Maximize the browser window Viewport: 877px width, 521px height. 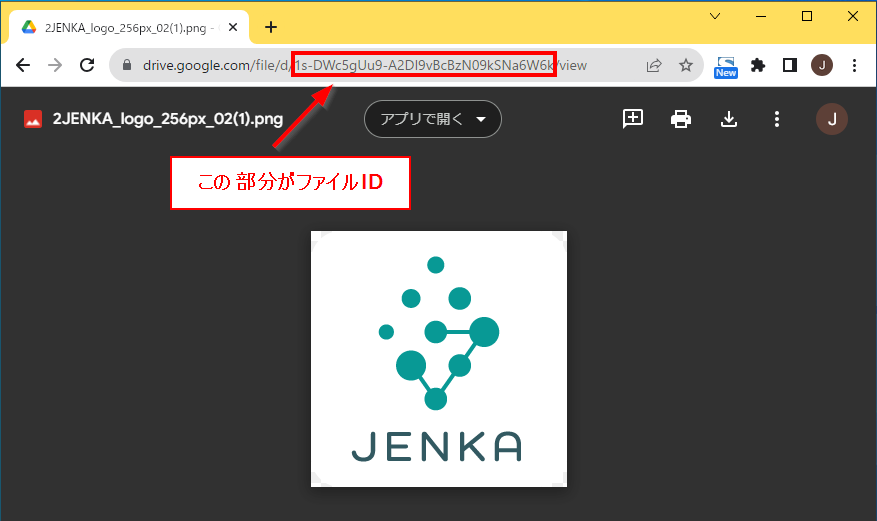point(807,16)
